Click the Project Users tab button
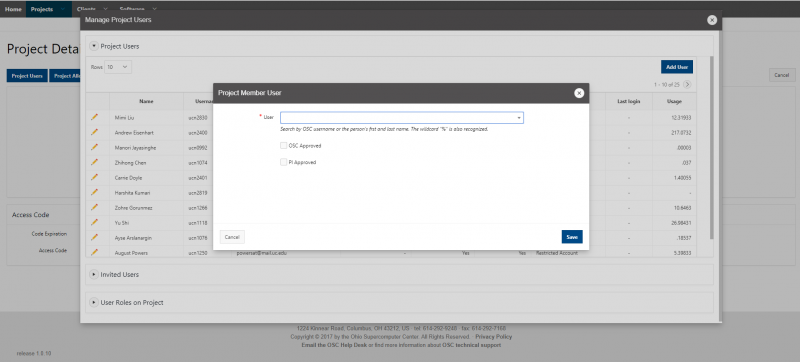This screenshot has height=362, width=800. (27, 76)
